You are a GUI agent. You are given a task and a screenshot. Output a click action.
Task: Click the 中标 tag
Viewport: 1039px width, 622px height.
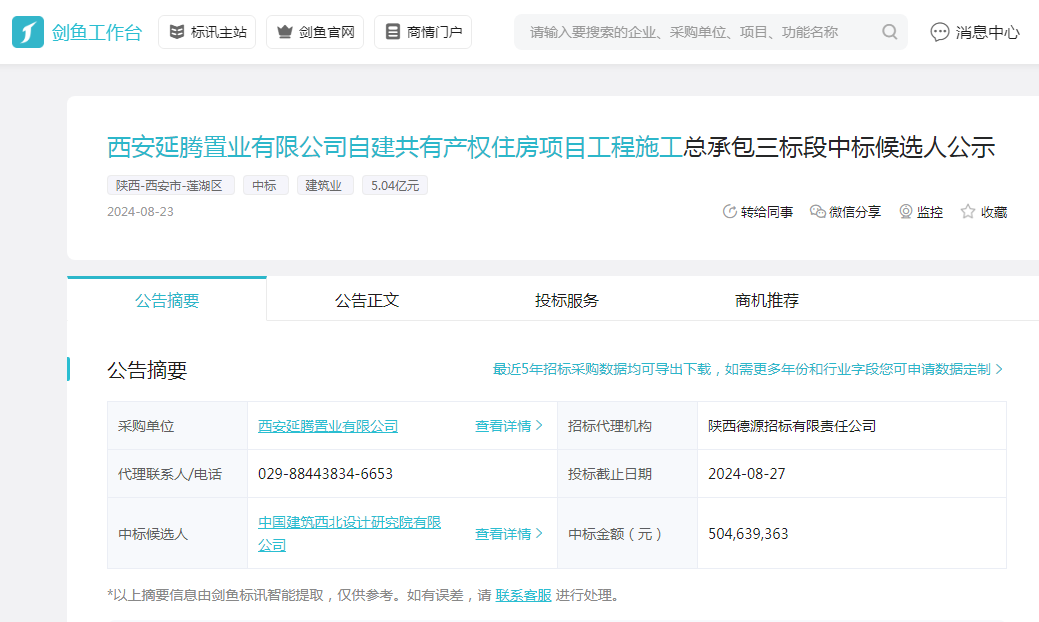[x=265, y=185]
